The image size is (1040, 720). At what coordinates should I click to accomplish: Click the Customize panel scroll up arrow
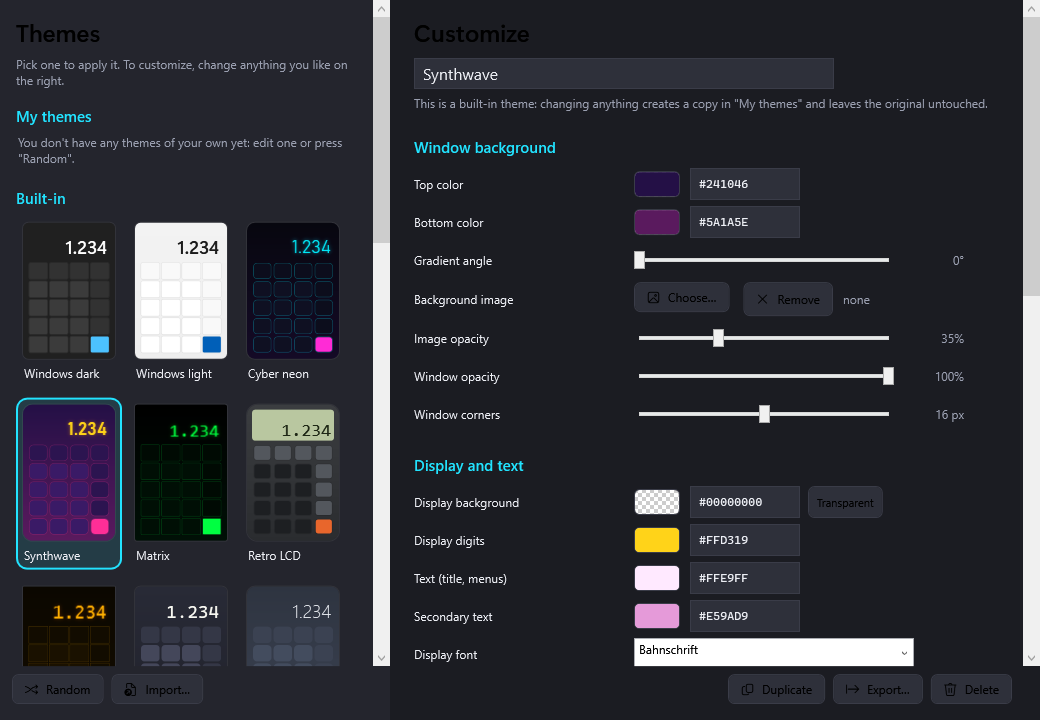click(1031, 9)
